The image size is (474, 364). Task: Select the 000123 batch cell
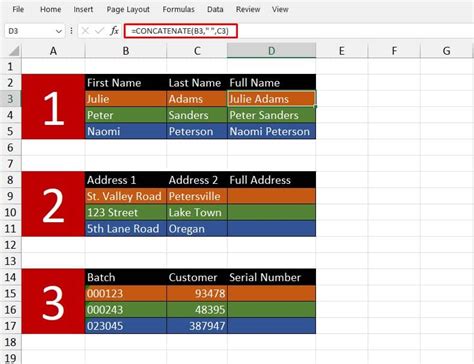point(126,293)
